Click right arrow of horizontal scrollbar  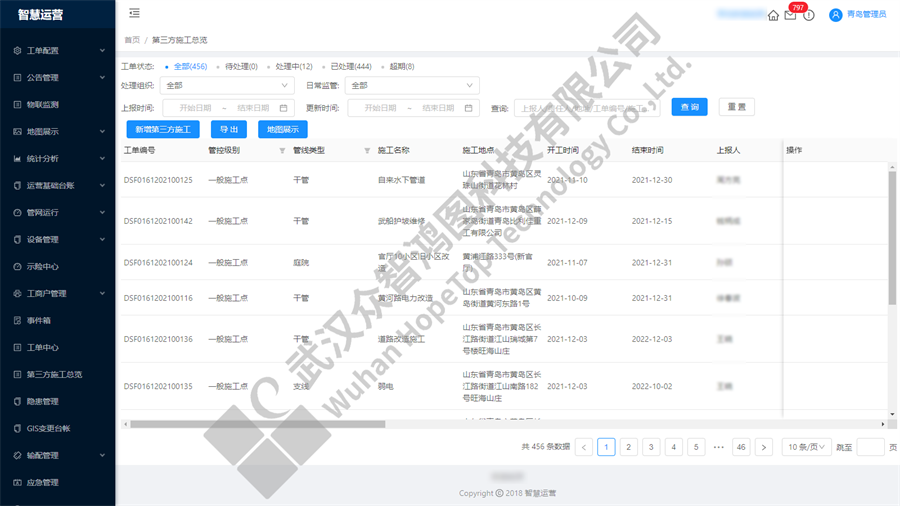tap(883, 425)
